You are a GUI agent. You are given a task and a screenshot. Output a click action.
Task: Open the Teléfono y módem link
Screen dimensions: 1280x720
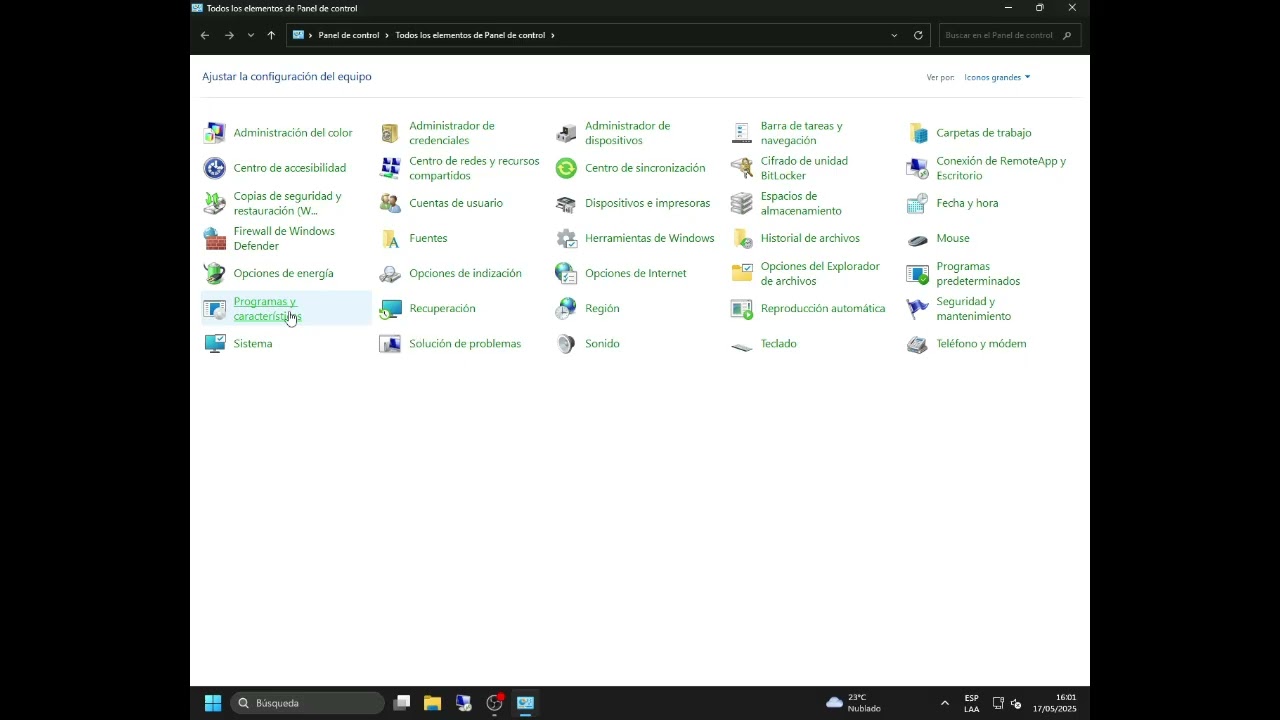[981, 343]
